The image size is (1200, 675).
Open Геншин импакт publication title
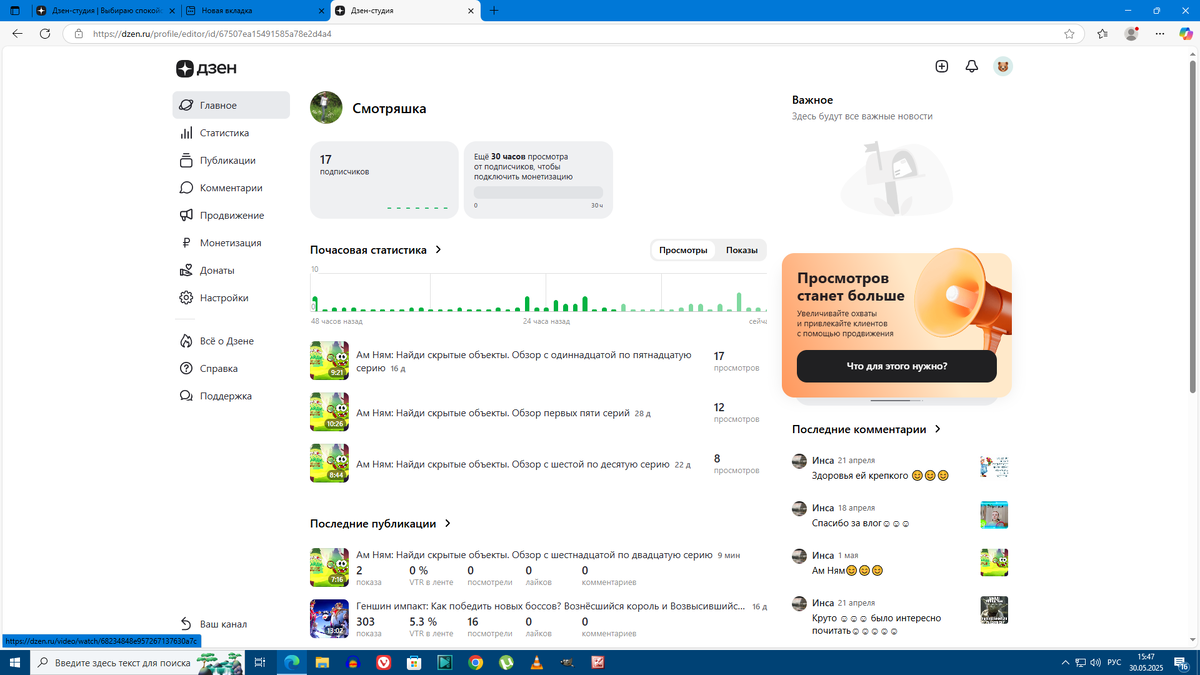(x=551, y=606)
